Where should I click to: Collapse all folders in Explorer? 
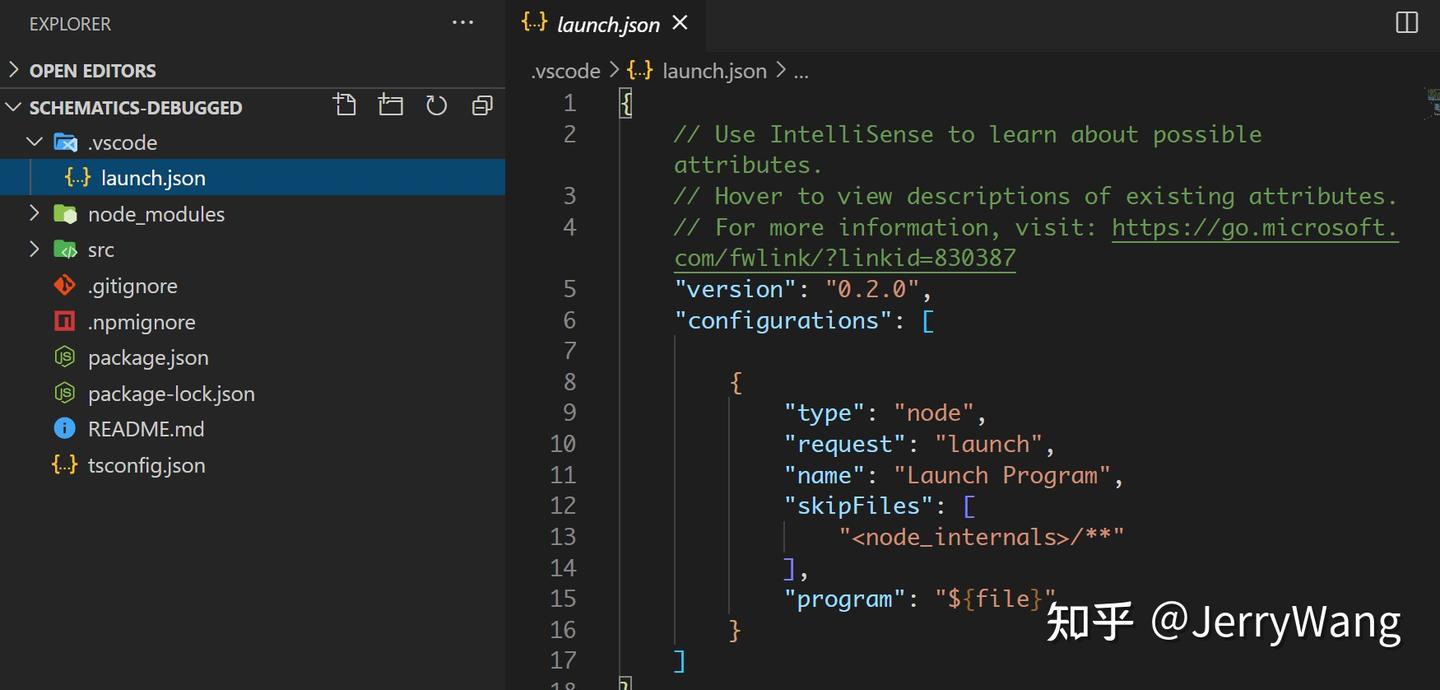482,105
